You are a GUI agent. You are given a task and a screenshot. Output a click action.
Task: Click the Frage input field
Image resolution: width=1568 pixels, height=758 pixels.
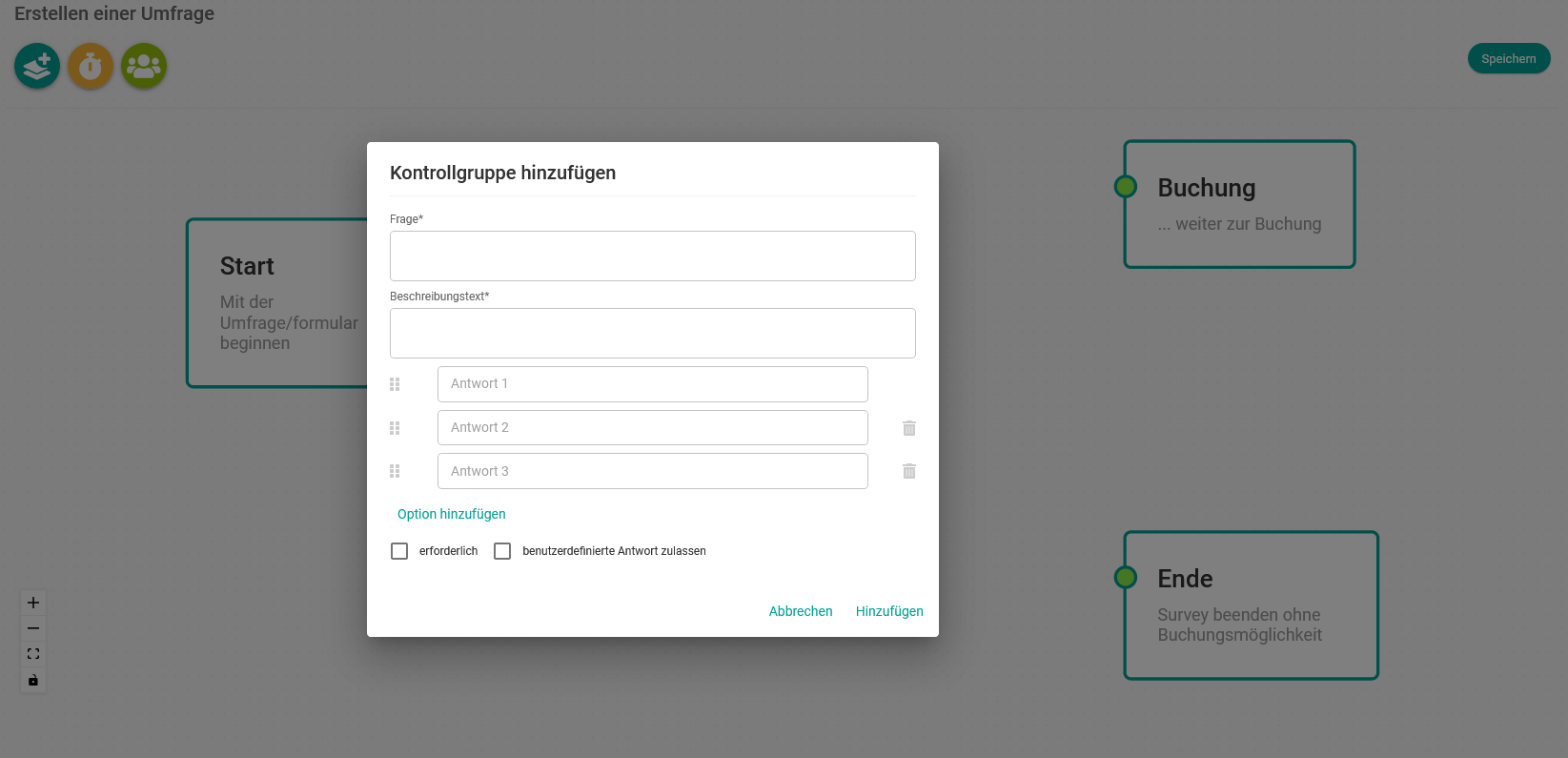(x=653, y=256)
